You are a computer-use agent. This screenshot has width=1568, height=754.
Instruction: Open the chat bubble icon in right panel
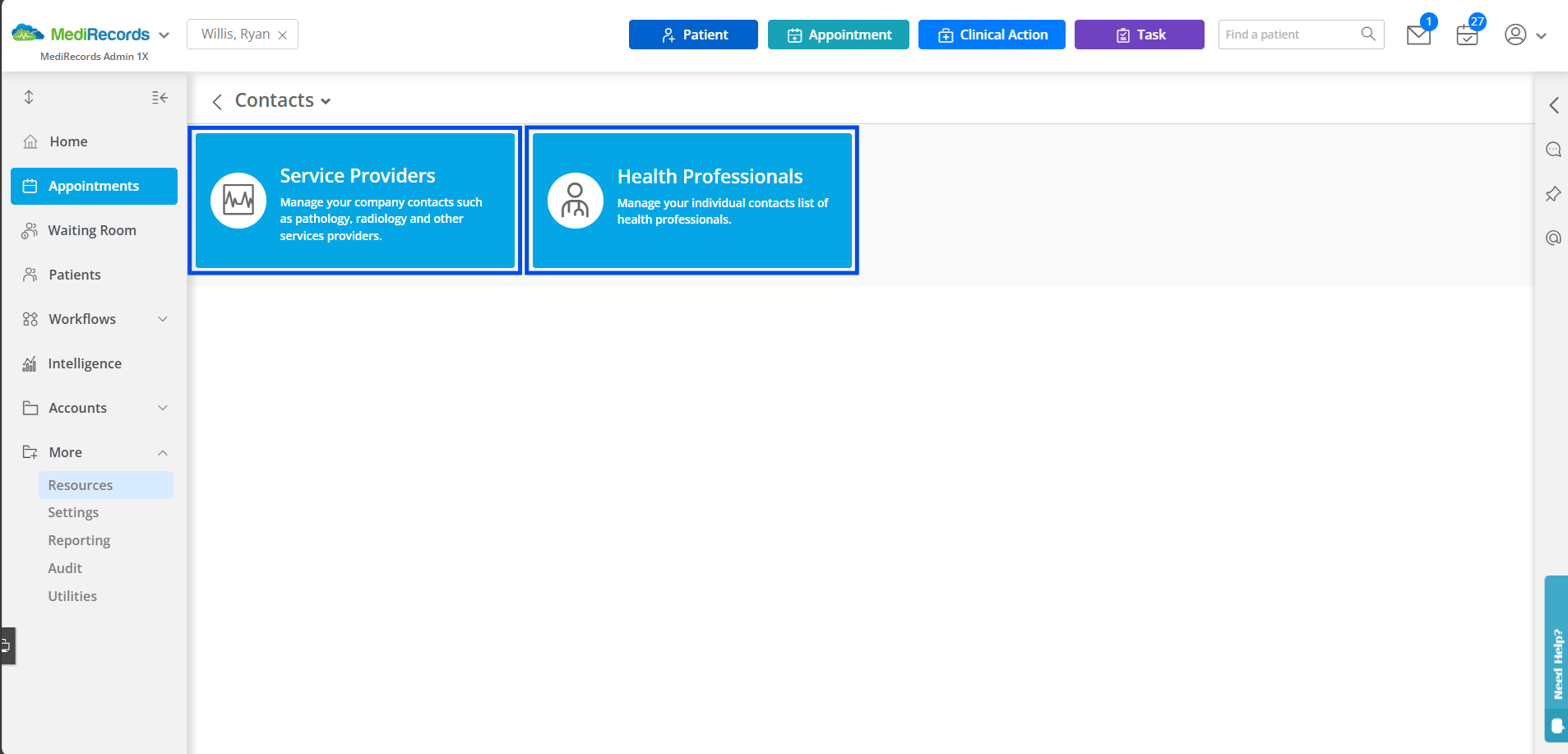[1553, 150]
